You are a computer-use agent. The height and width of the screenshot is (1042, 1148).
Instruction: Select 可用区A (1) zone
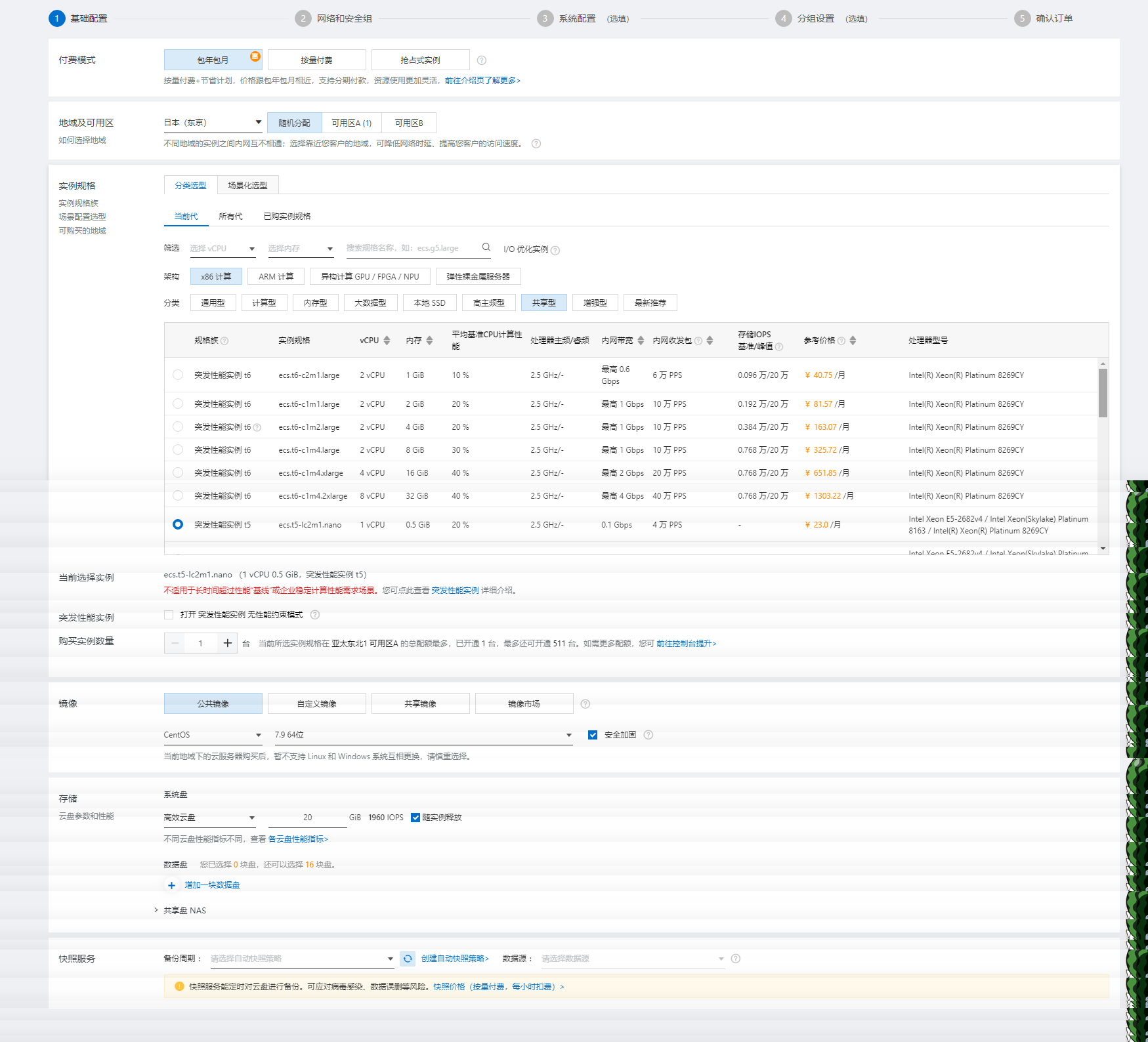tap(351, 123)
